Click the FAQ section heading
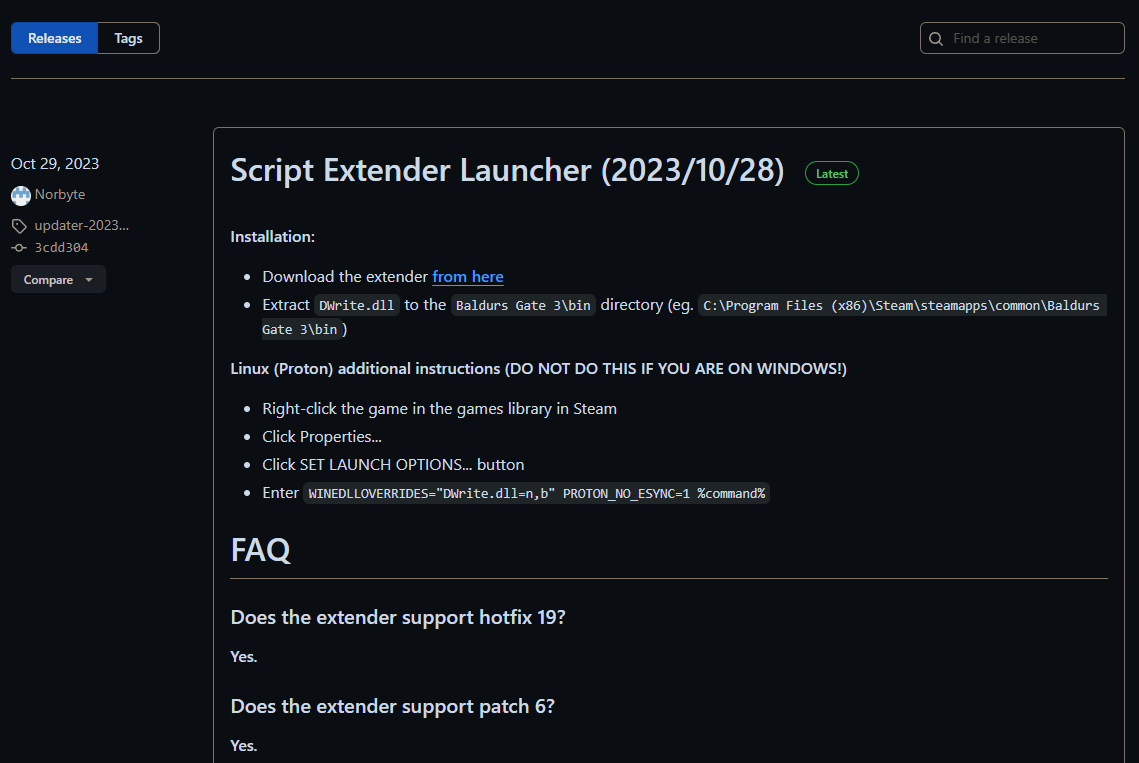 click(260, 549)
